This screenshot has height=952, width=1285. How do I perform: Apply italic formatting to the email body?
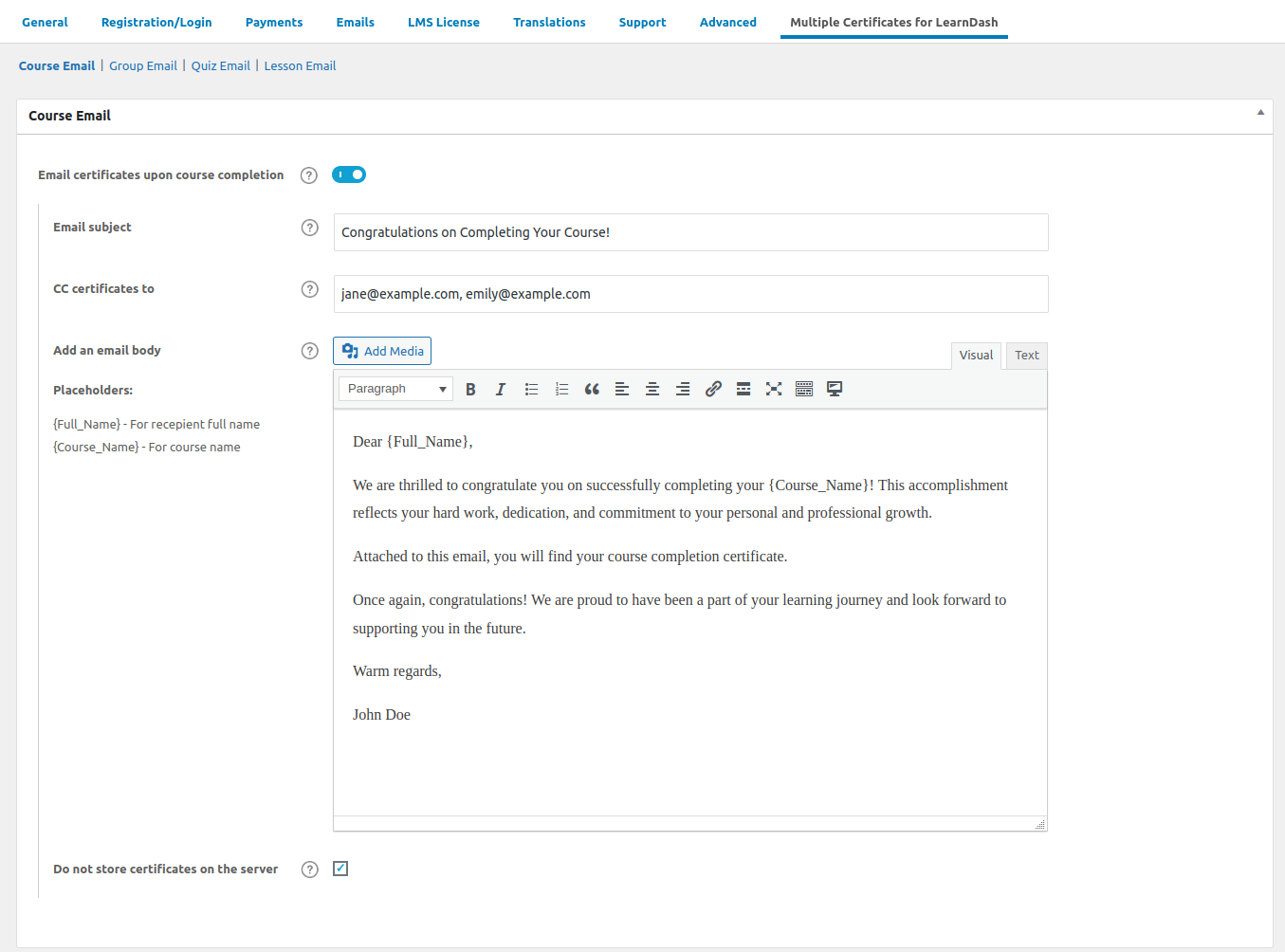point(501,389)
